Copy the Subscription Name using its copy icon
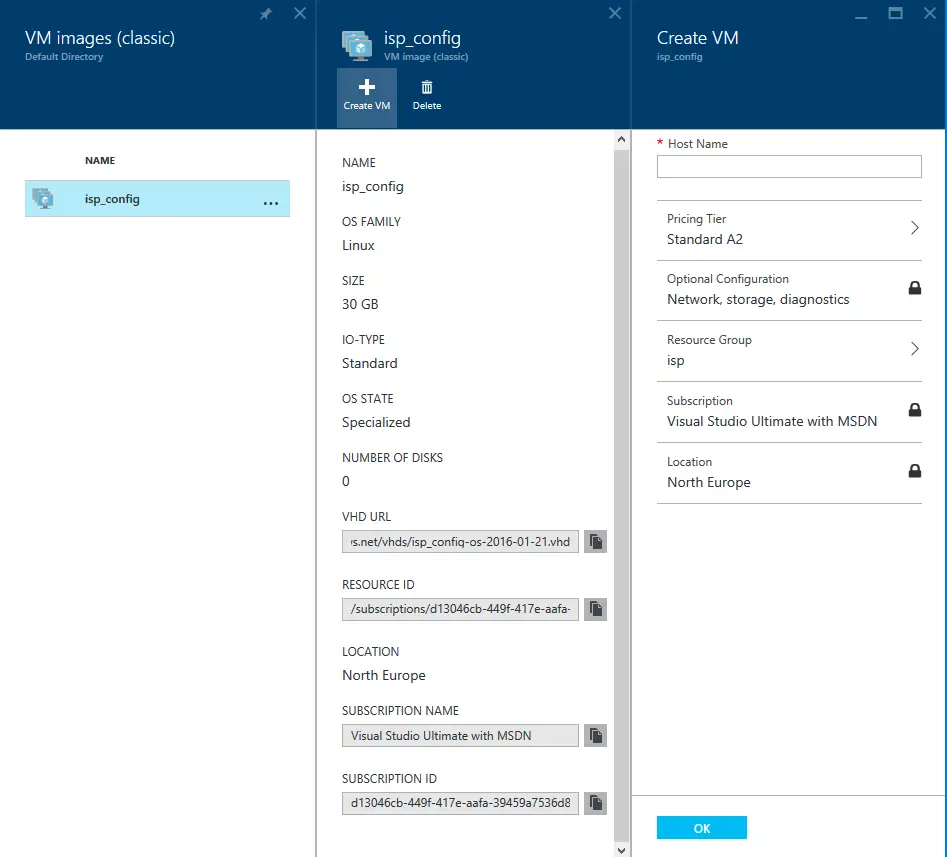947x857 pixels. coord(595,735)
